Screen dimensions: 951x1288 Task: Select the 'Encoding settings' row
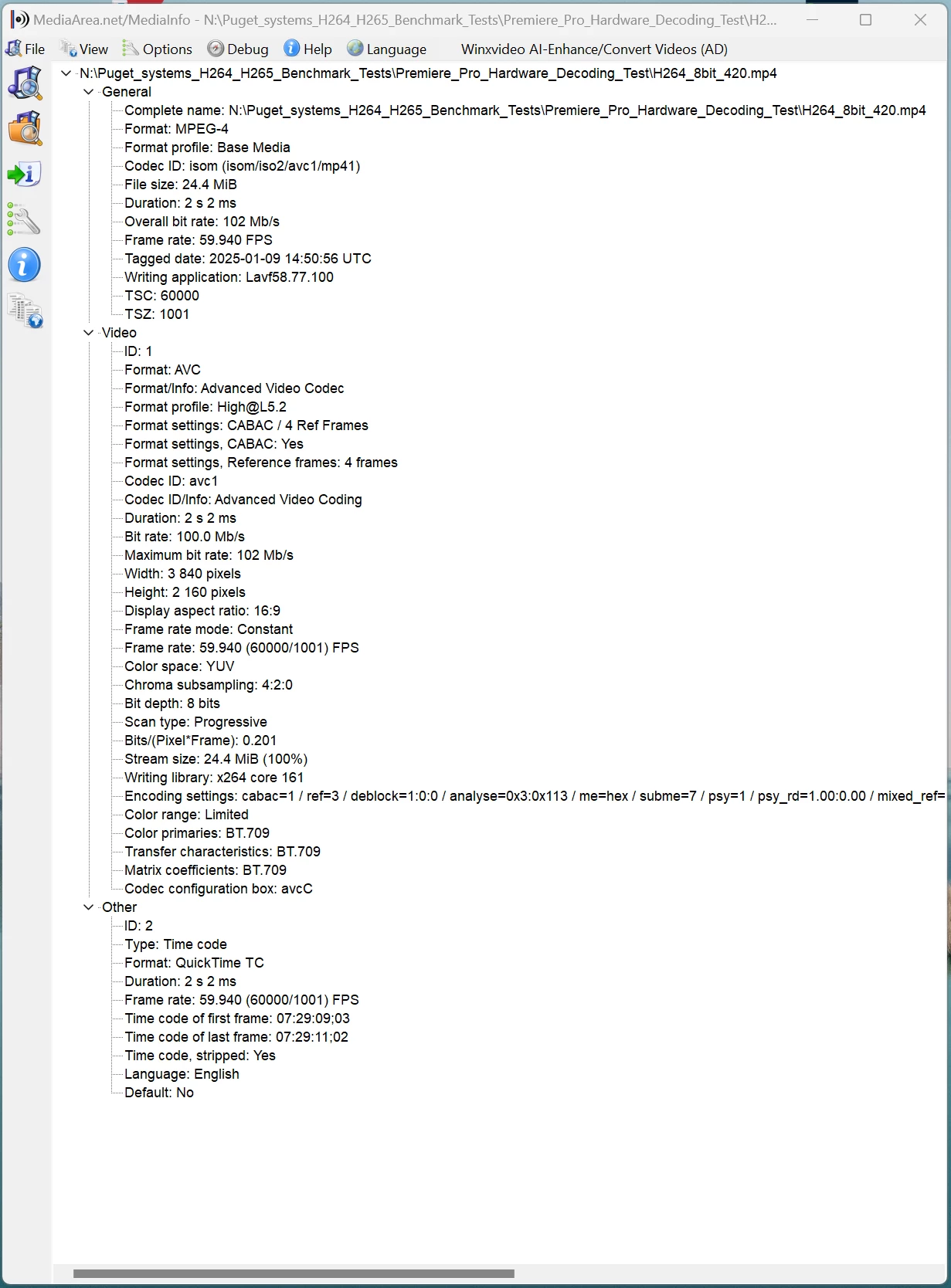tap(535, 796)
